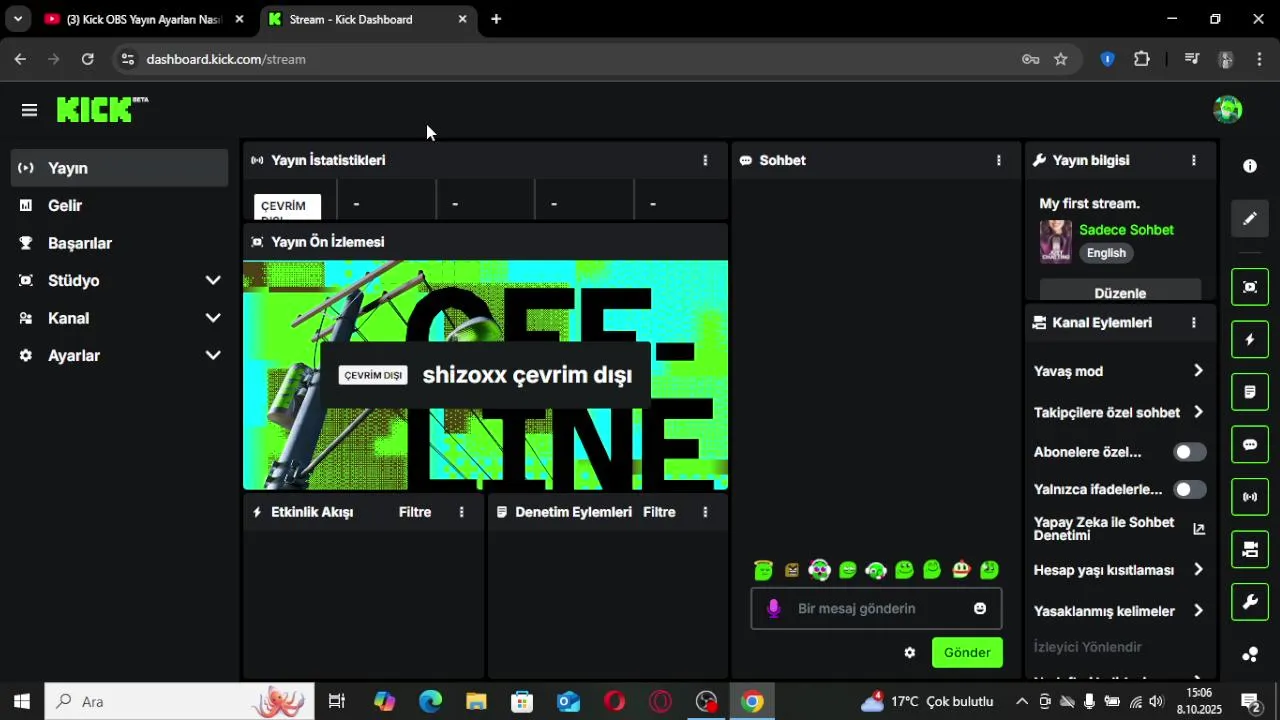1280x720 pixels.
Task: Expand the Ayarlar sidebar section
Action: tap(120, 356)
